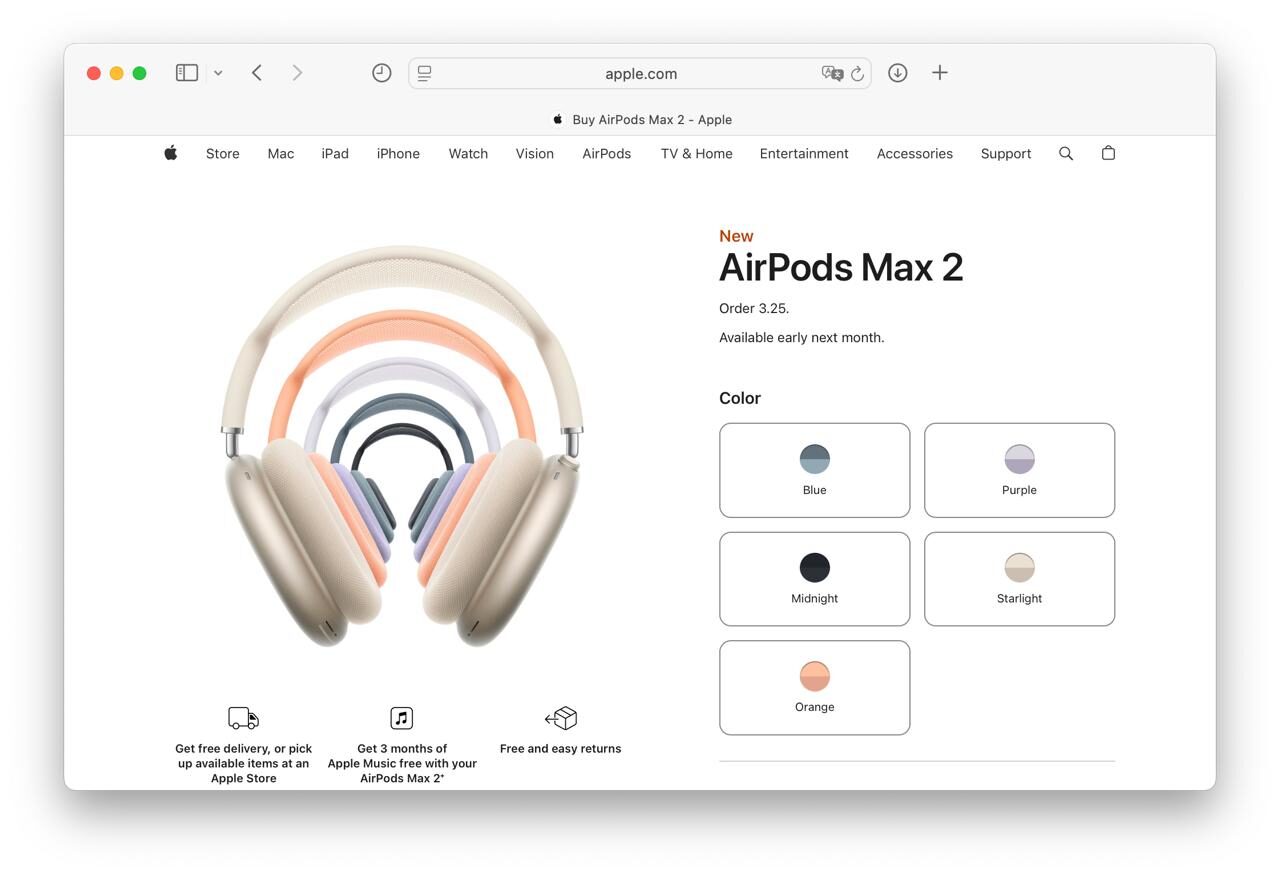
Task: Open the Downloads list
Action: tap(897, 72)
